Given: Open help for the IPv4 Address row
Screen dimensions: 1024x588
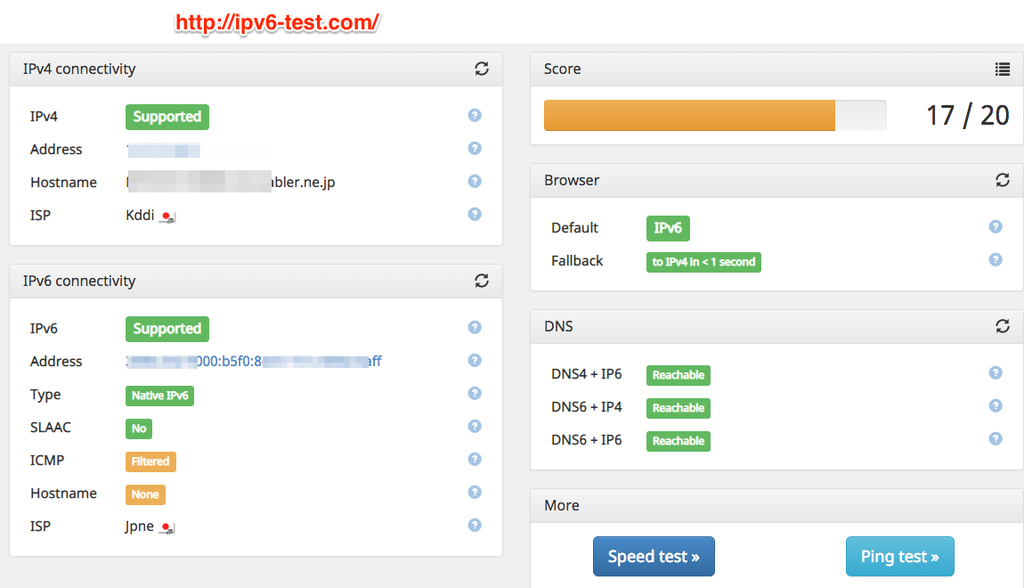Looking at the screenshot, I should (475, 148).
